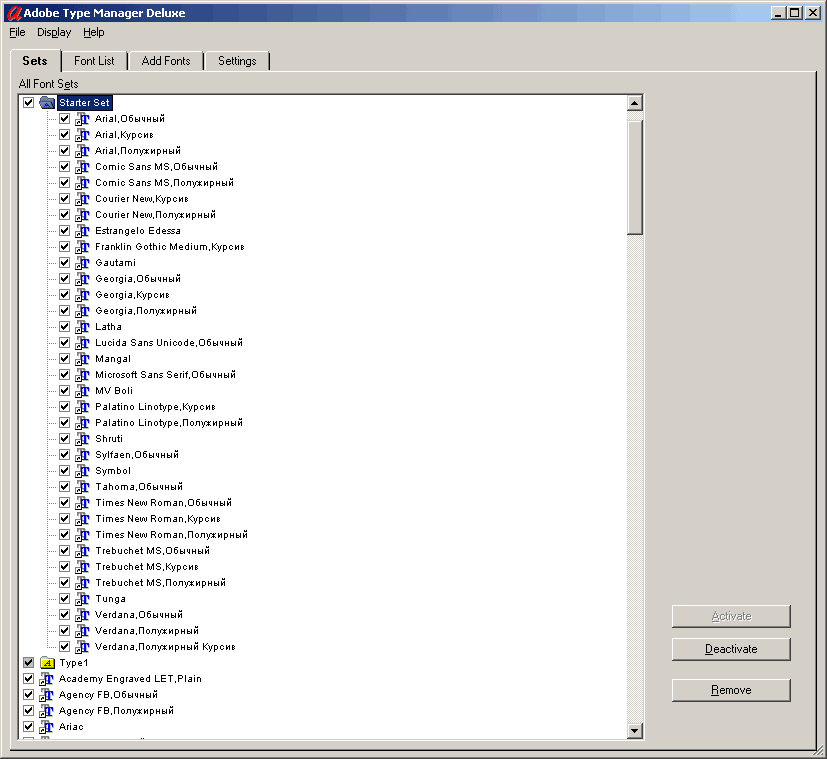The height and width of the screenshot is (759, 827).
Task: Click the Adobe Type Manager title bar logo
Action: [x=14, y=13]
